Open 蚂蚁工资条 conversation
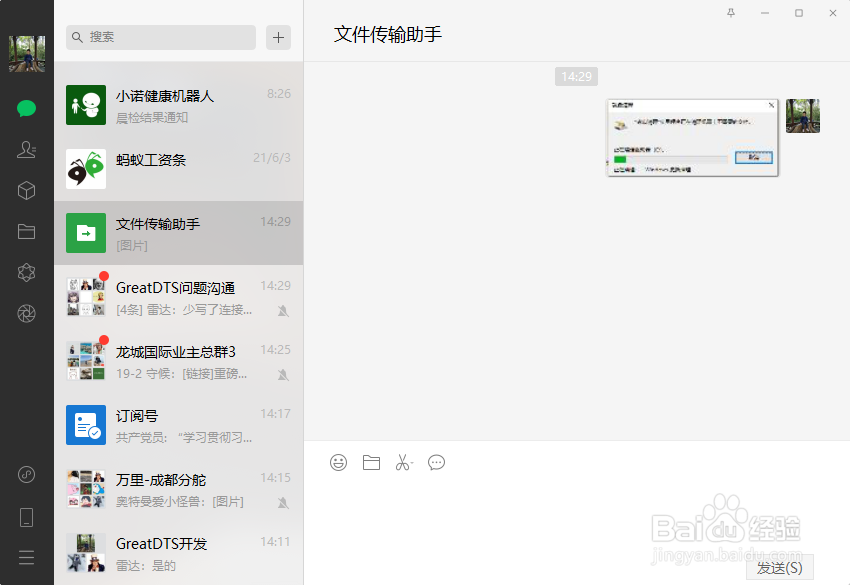The width and height of the screenshot is (850, 585). [x=178, y=169]
